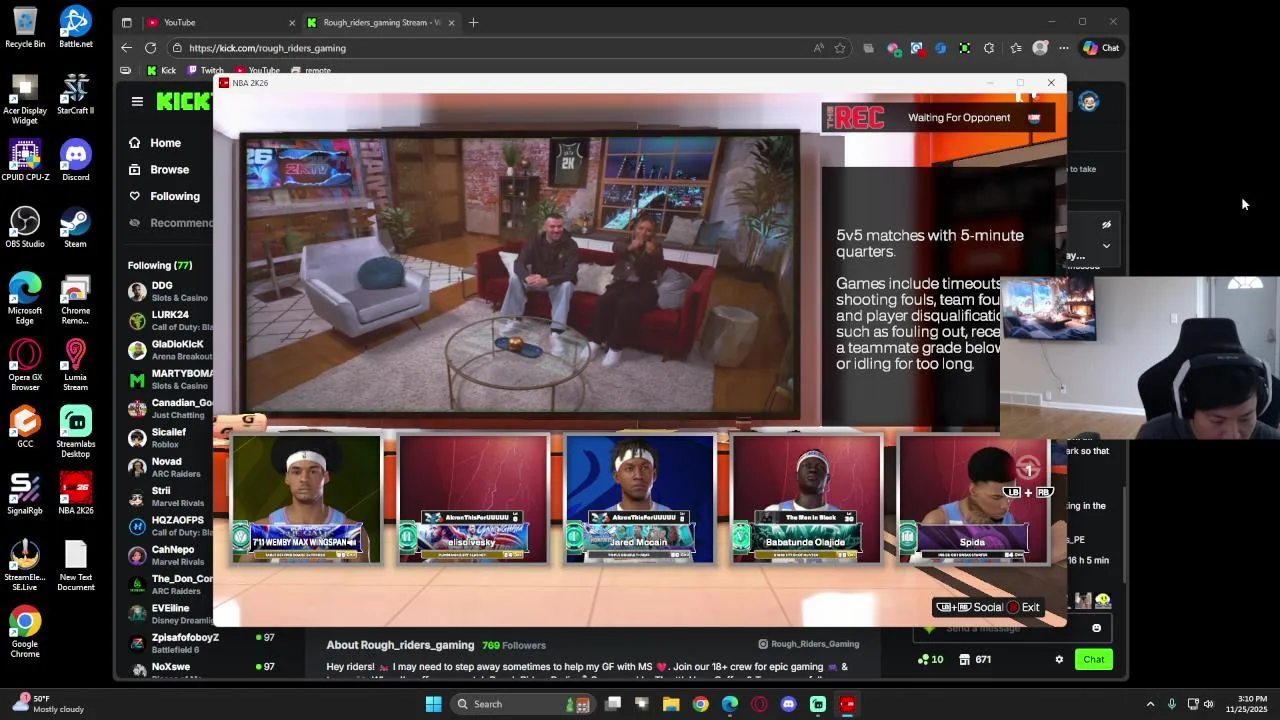This screenshot has width=1280, height=720.
Task: Select Spida player card
Action: (x=973, y=499)
